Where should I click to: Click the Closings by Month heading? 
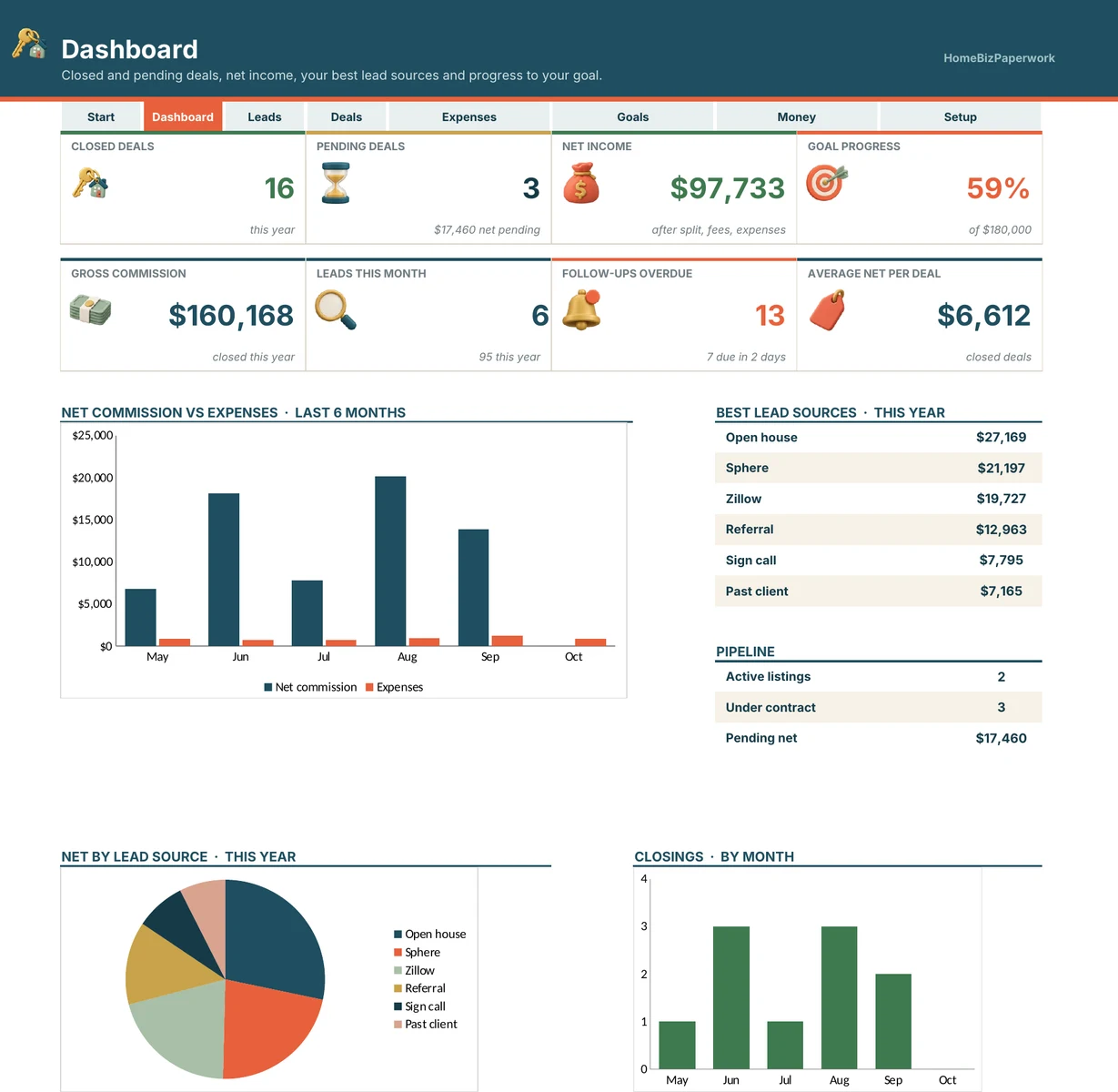tap(714, 856)
